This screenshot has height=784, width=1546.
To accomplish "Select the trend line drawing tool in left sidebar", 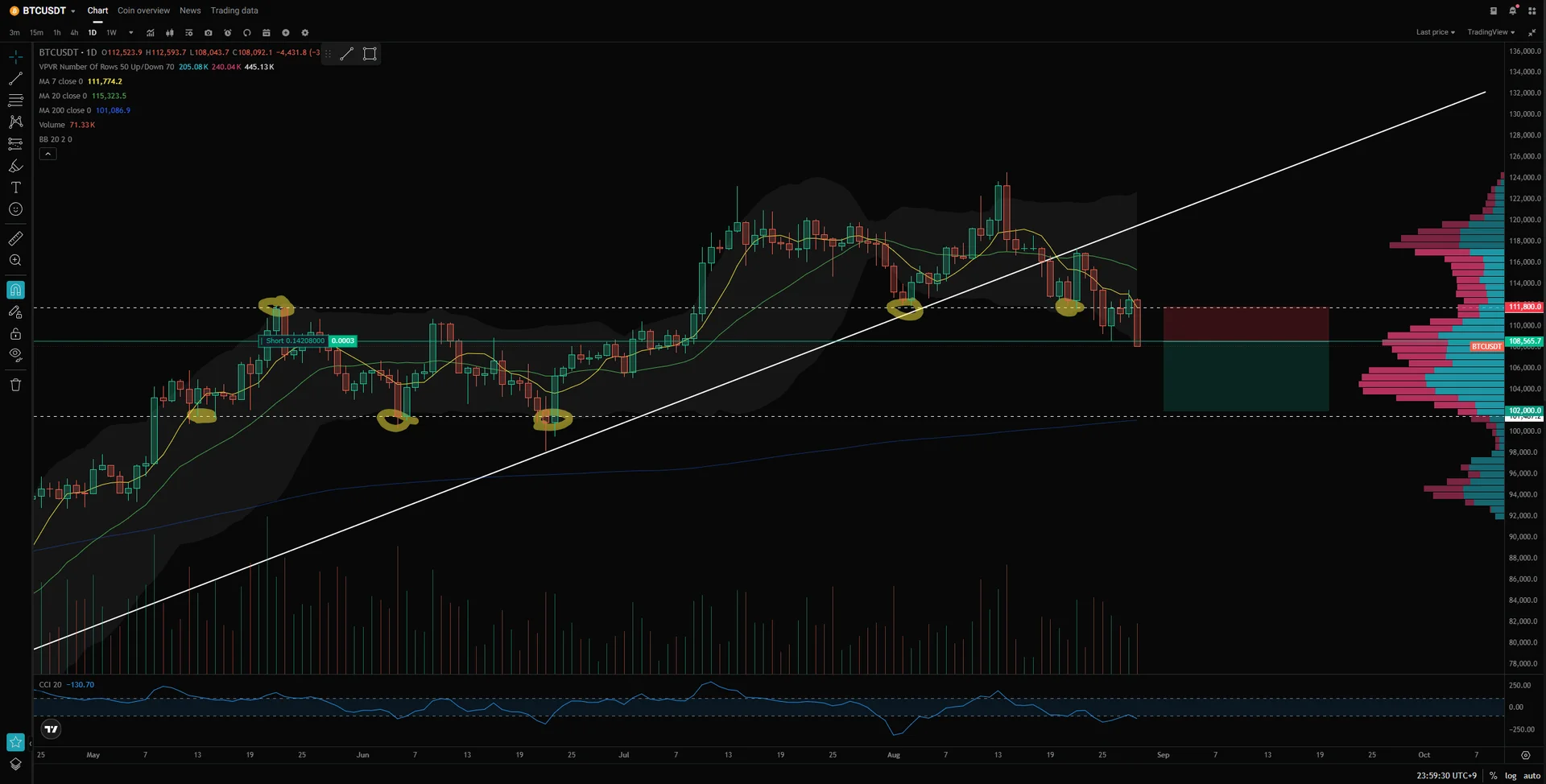I will (x=15, y=79).
